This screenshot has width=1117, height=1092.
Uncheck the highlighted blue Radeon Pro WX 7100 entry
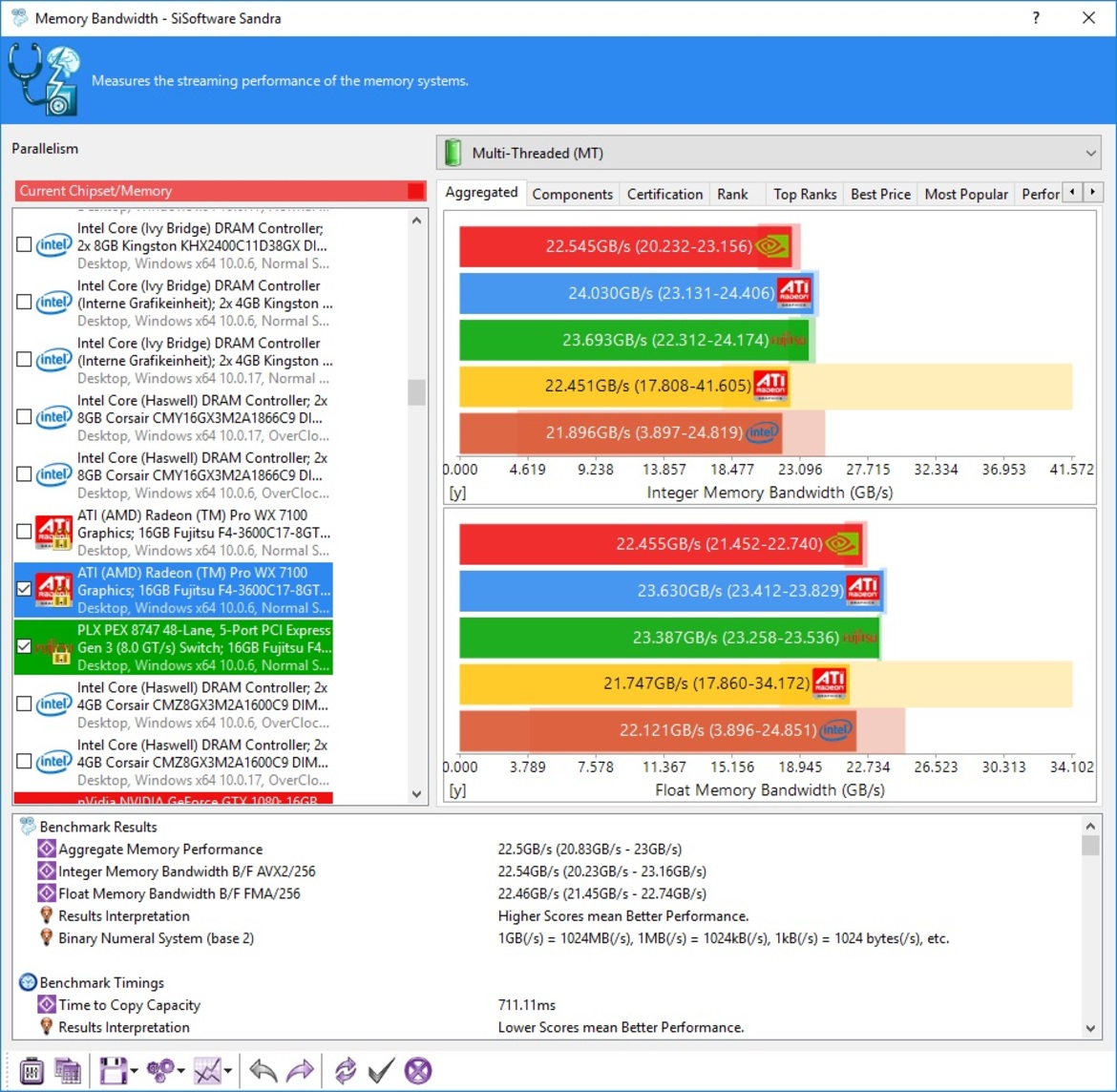coord(24,589)
